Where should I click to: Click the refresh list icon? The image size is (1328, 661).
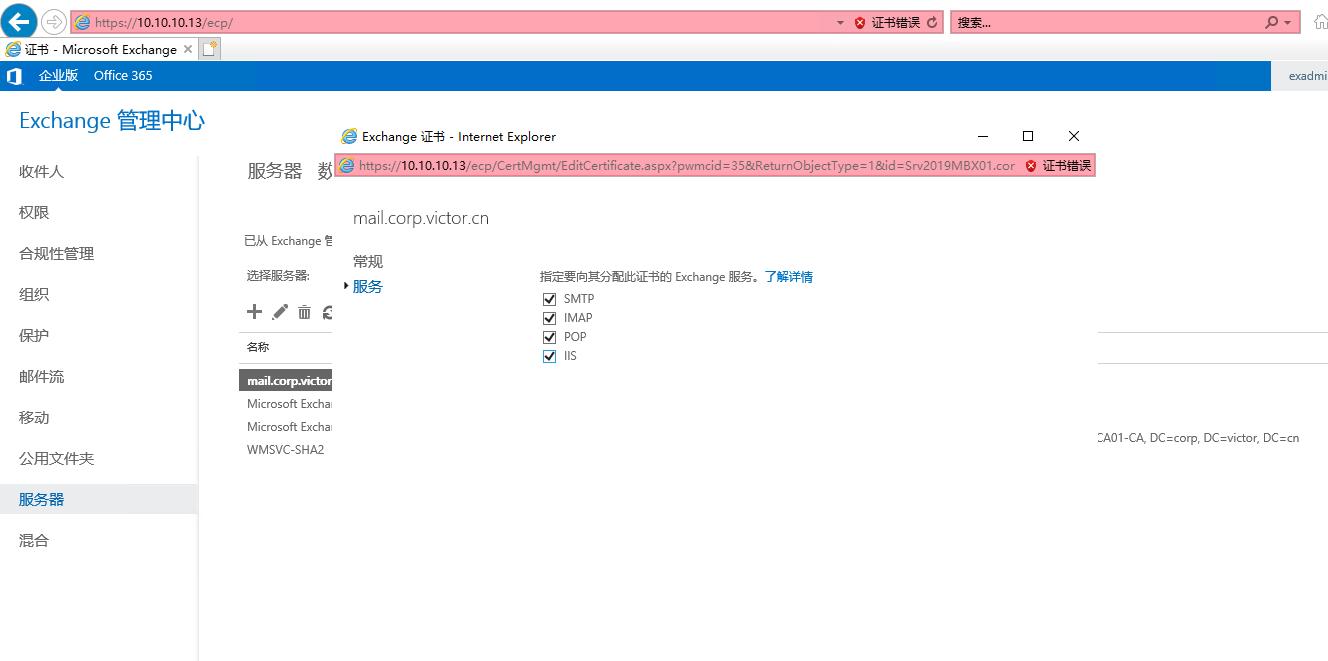pos(328,311)
